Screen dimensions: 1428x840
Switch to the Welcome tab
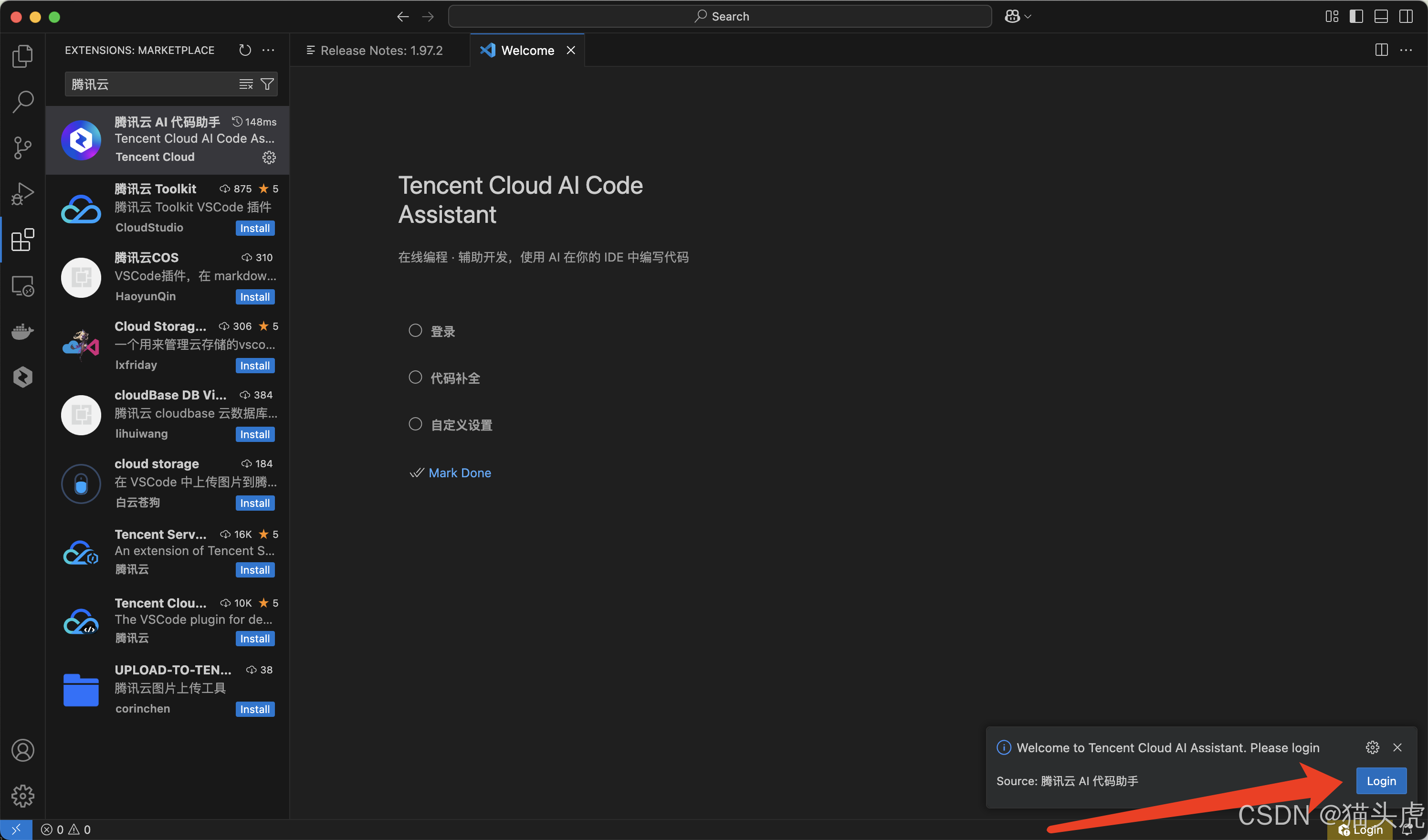tap(526, 50)
